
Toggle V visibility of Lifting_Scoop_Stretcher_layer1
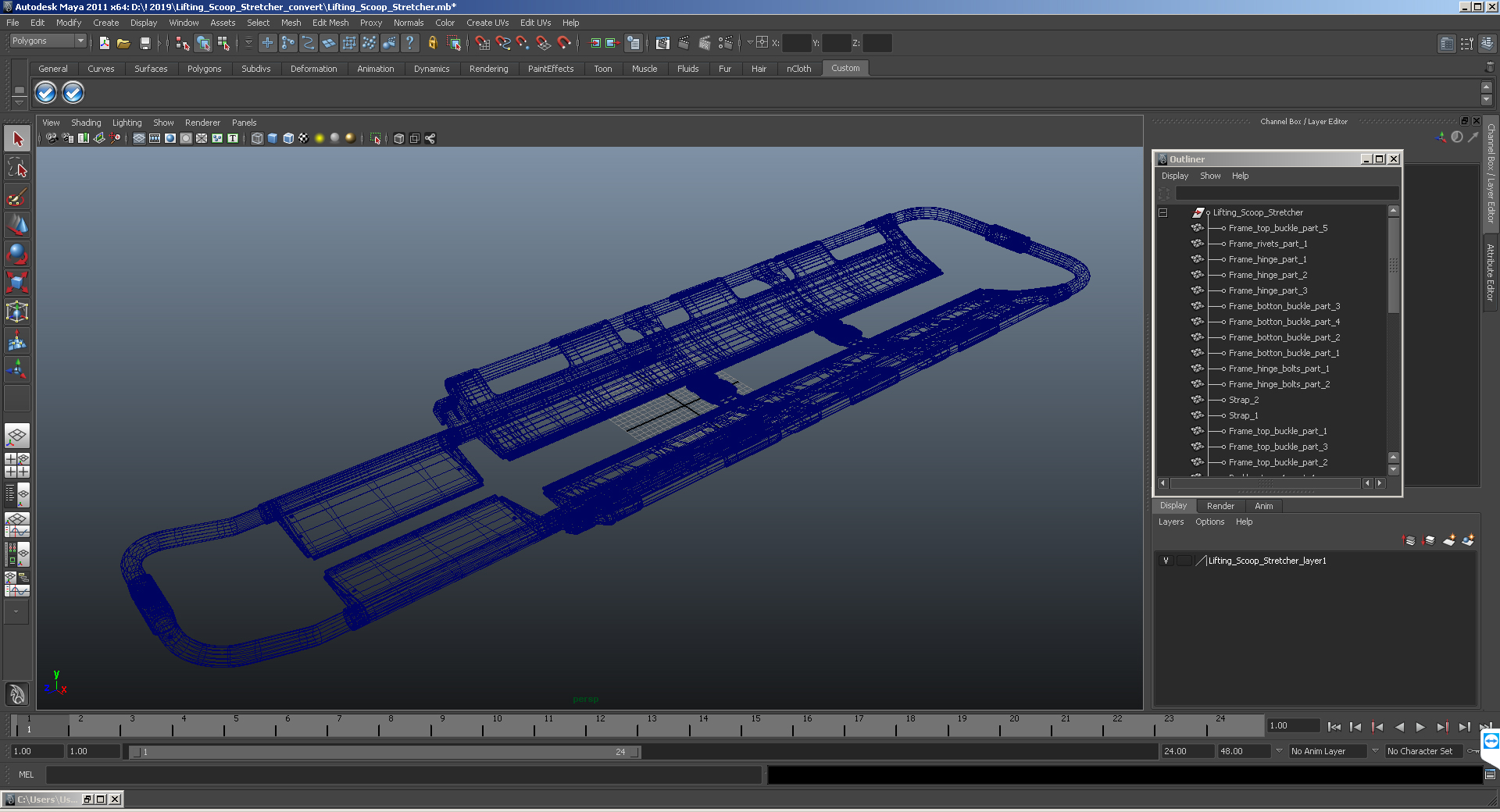tap(1166, 561)
